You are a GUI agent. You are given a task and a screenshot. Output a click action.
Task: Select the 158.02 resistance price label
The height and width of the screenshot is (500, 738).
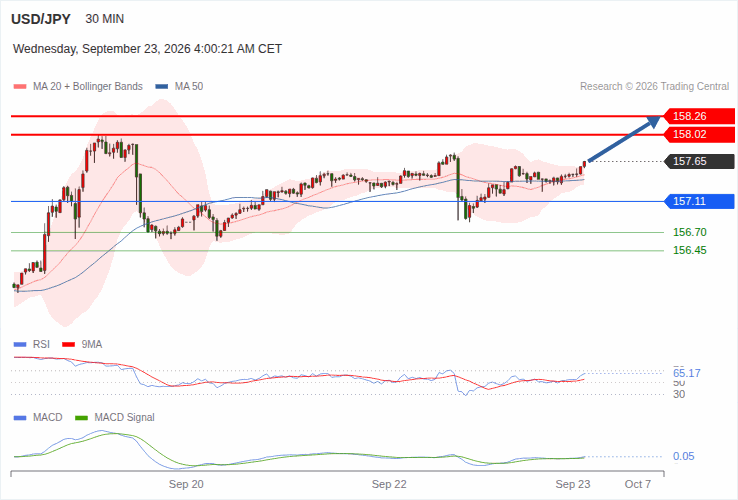pos(699,135)
